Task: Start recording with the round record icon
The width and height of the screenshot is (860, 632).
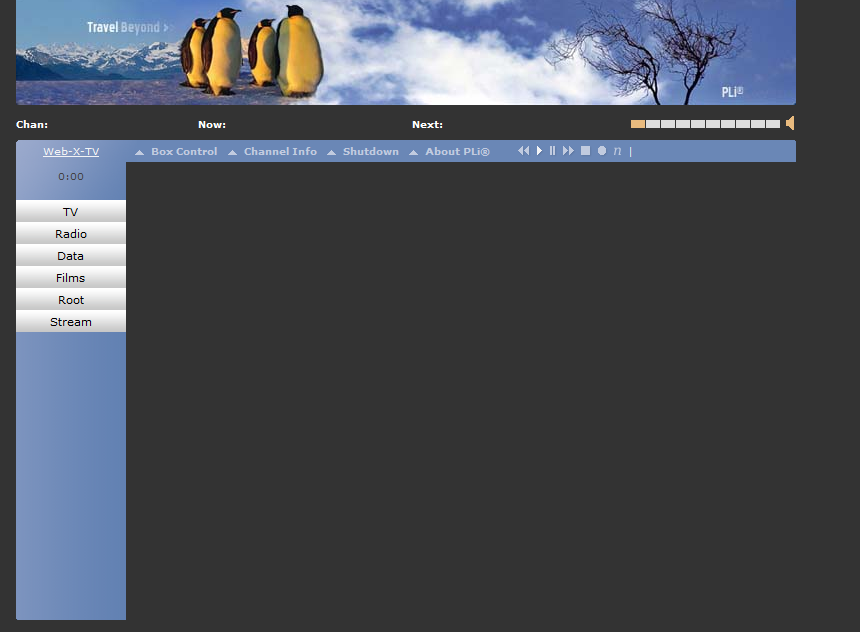Action: [602, 151]
